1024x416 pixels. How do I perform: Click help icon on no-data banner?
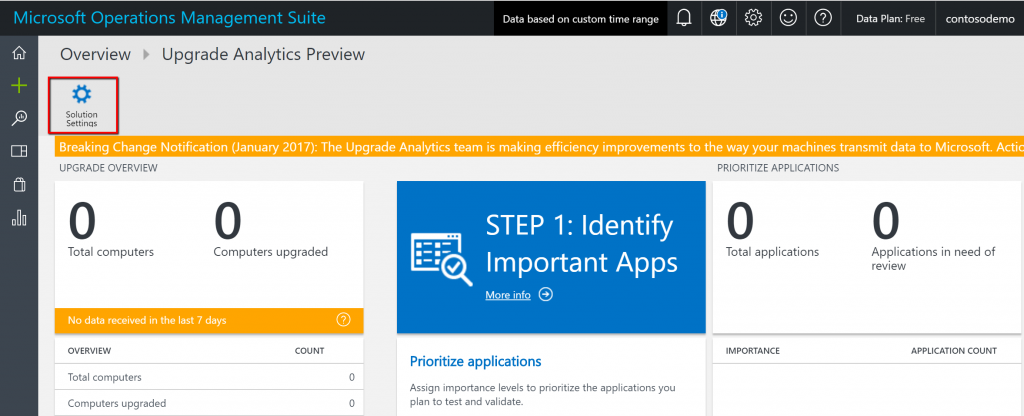click(344, 320)
